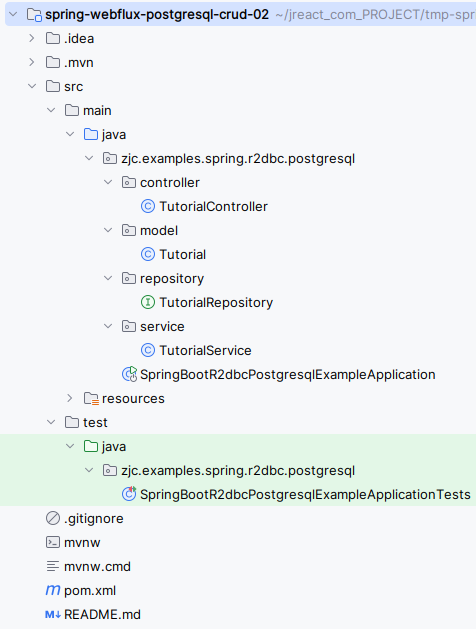
Task: Select the repository package name
Action: pos(172,279)
